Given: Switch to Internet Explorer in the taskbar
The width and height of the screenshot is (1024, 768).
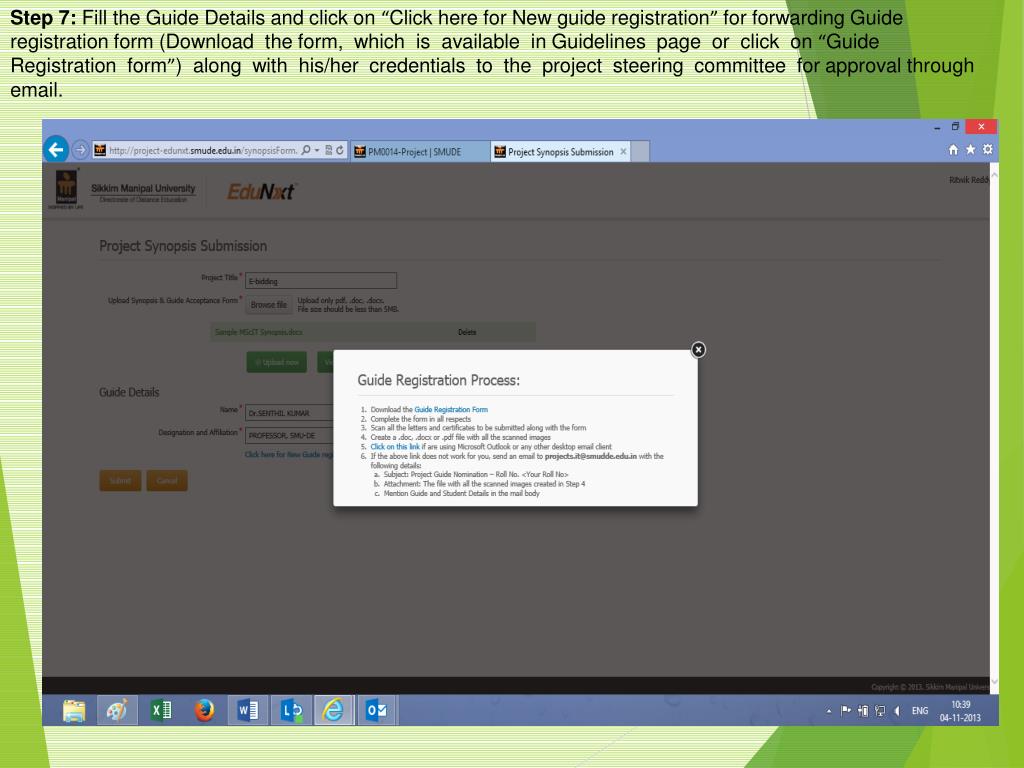Looking at the screenshot, I should (x=334, y=711).
